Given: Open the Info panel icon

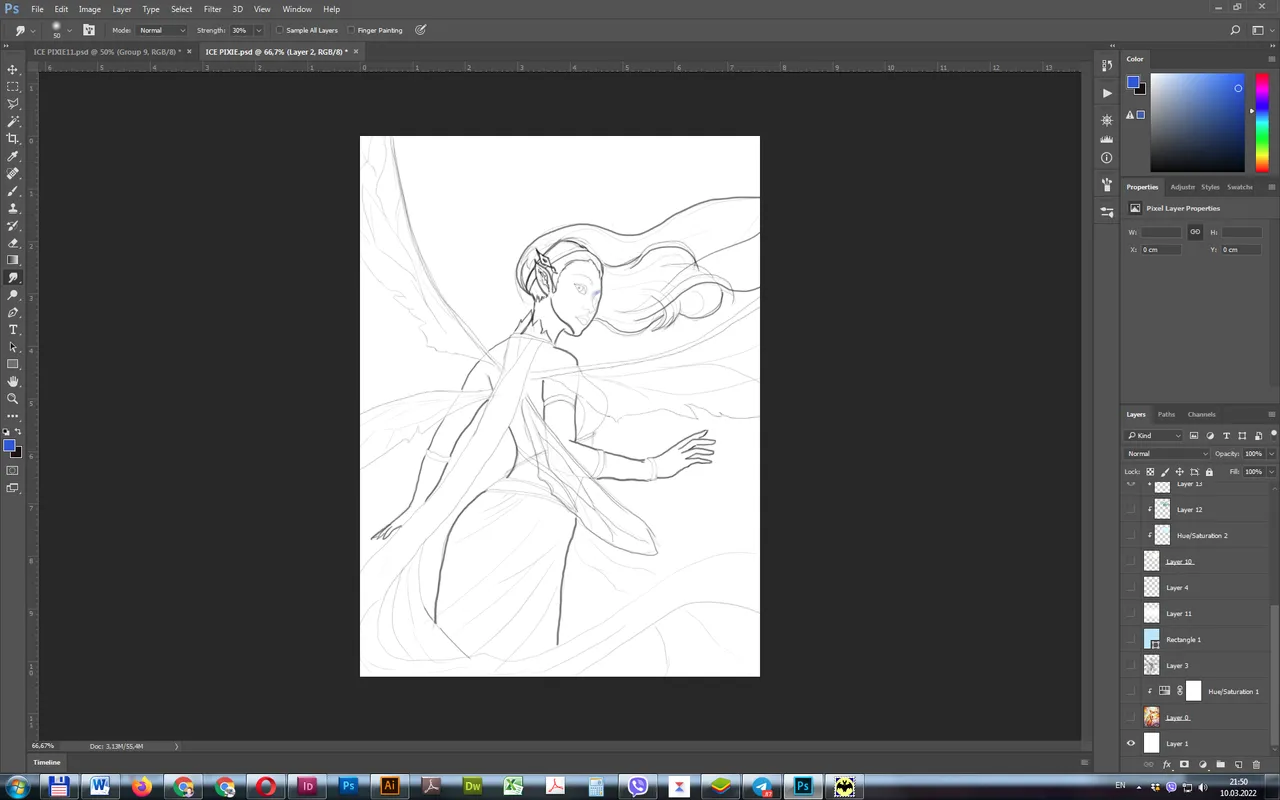Looking at the screenshot, I should pyautogui.click(x=1106, y=158).
